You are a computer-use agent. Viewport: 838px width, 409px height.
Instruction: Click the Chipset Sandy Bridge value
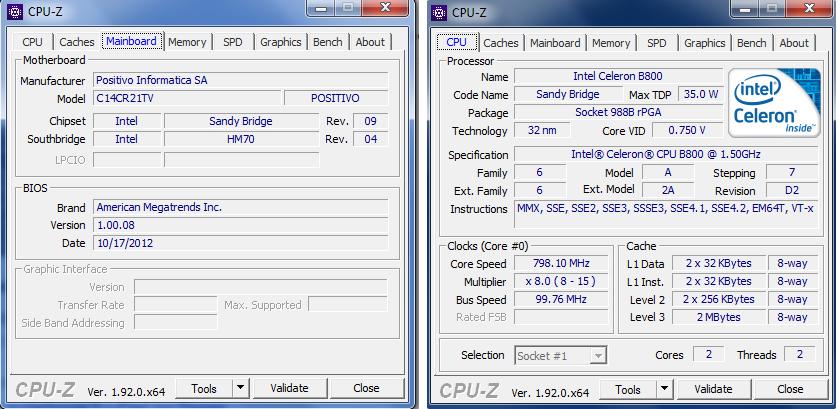pyautogui.click(x=241, y=121)
